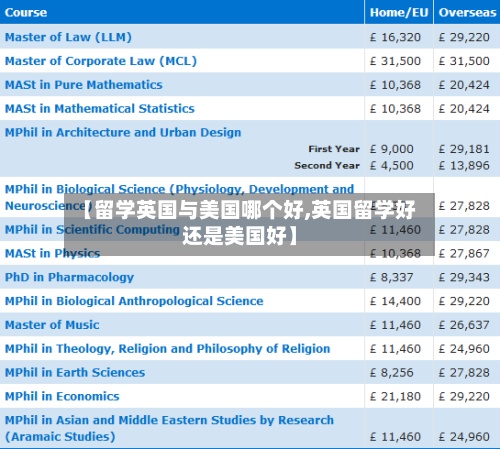
Task: Select Biological Anthropological Science Overseas £ 29,220
Action: (464, 301)
